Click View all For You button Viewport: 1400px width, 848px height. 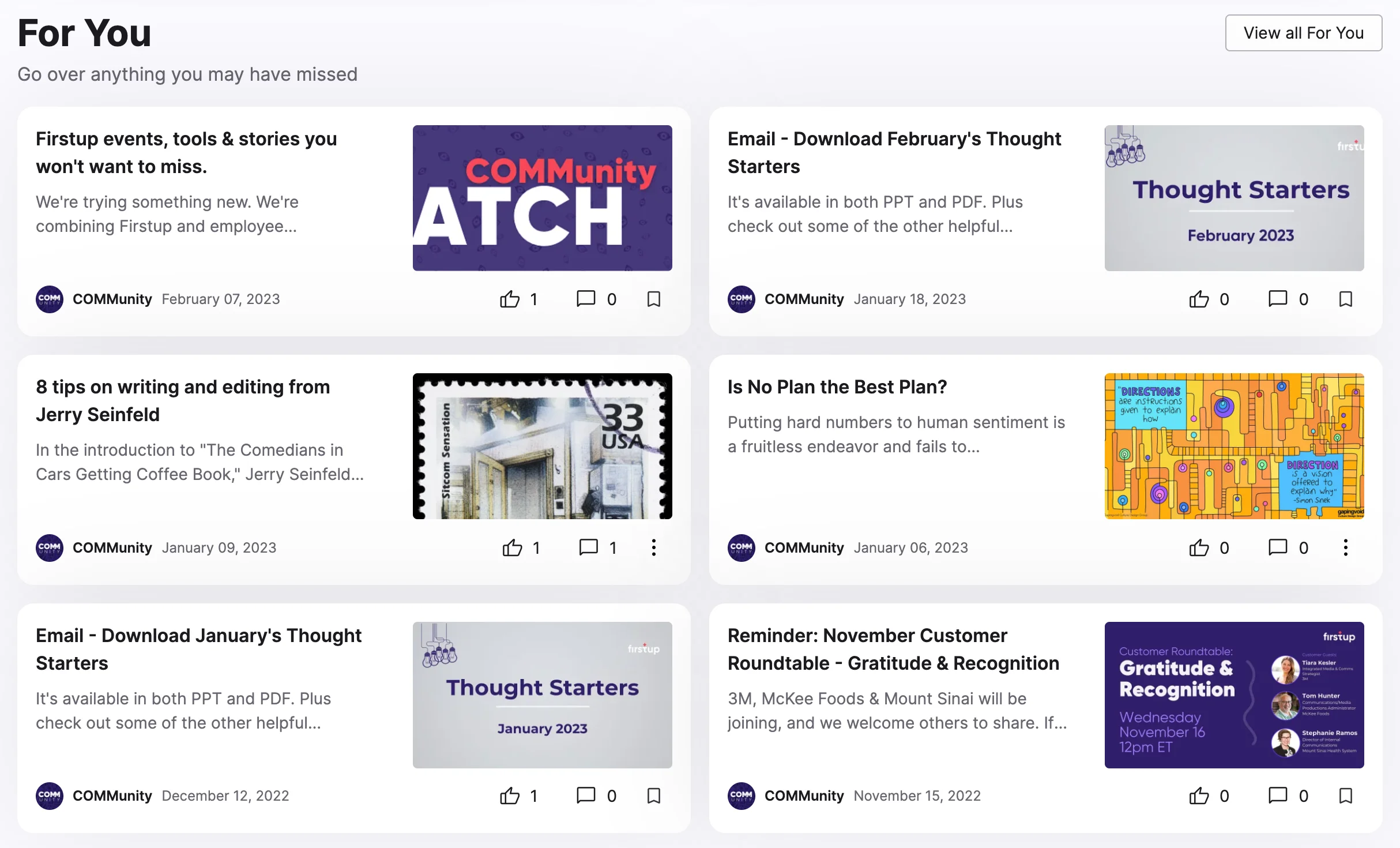(x=1303, y=33)
